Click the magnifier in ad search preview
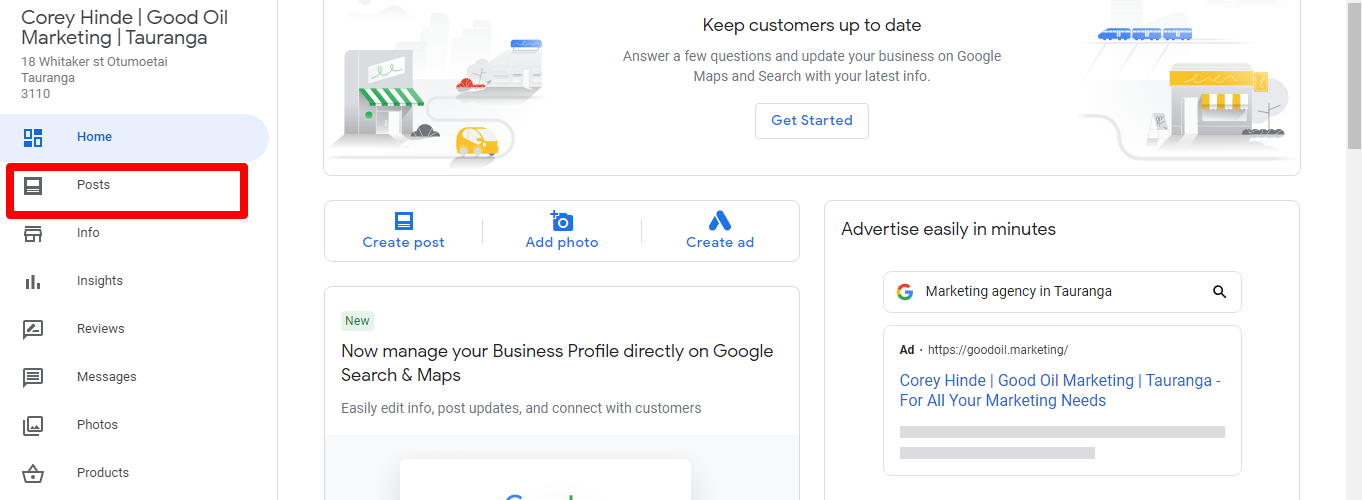Screen dimensions: 1362x500 point(1219,292)
